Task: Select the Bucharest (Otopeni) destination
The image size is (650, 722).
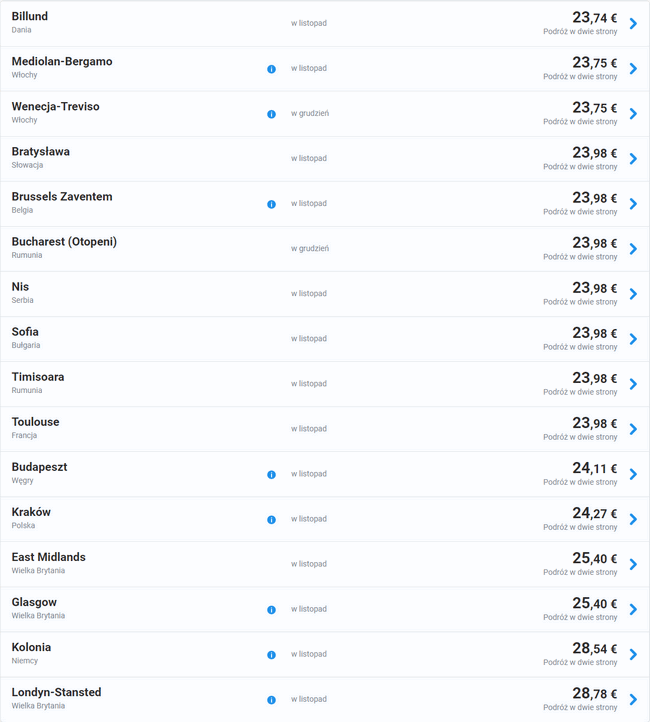Action: pyautogui.click(x=64, y=242)
